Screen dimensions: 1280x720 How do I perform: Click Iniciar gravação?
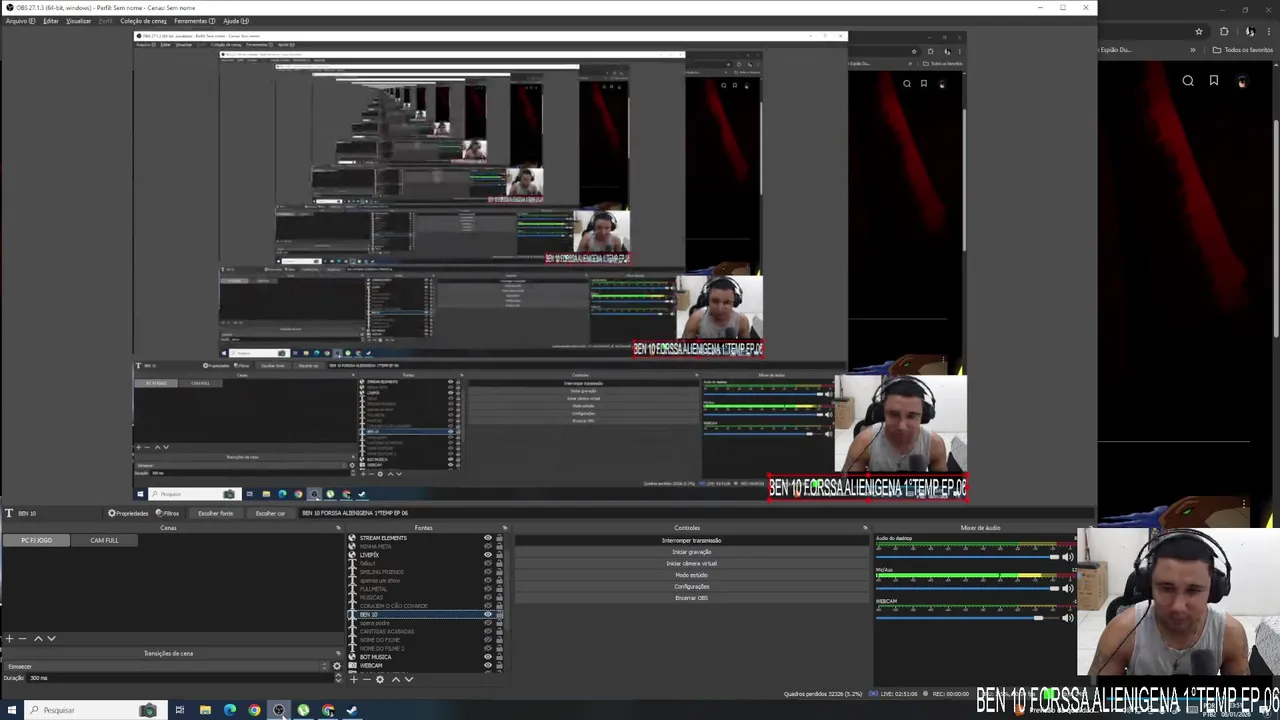(691, 552)
